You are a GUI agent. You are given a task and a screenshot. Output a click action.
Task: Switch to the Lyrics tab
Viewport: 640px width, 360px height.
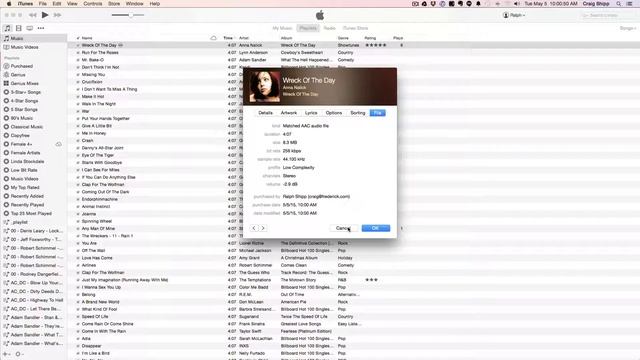pos(311,113)
